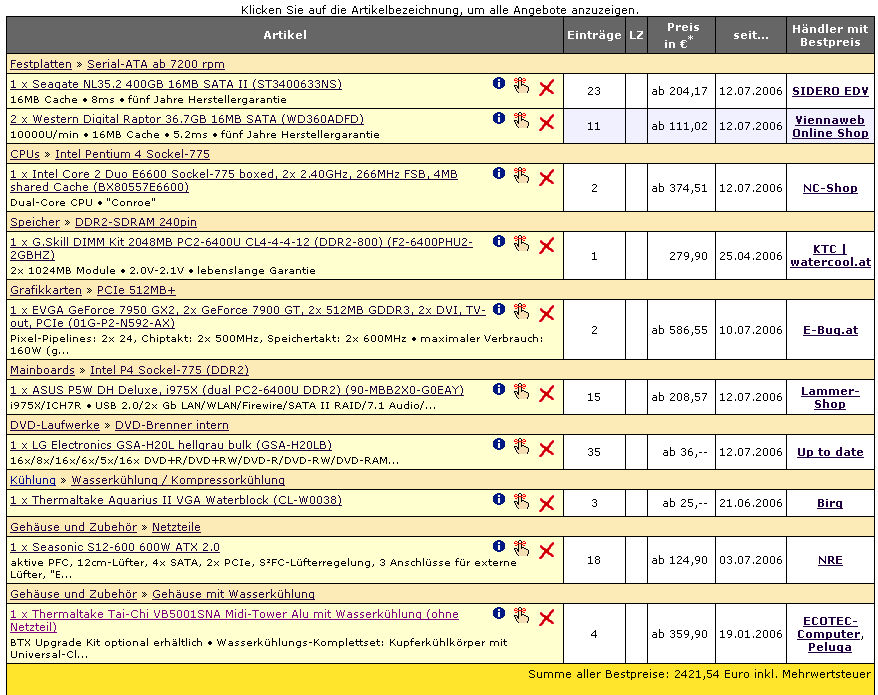Open Thermaltake Tai-Chi VB5001SNA link

click(234, 621)
